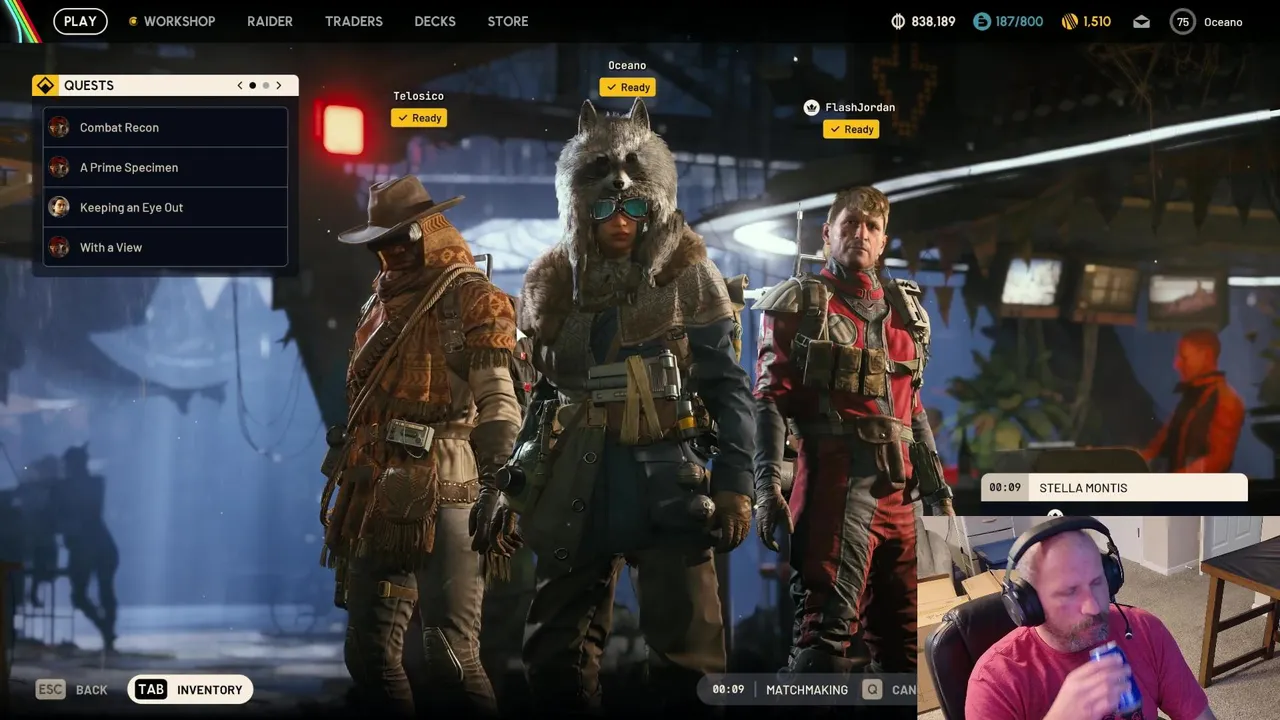Switch to the RAIDER tab
The height and width of the screenshot is (720, 1280).
(x=270, y=21)
